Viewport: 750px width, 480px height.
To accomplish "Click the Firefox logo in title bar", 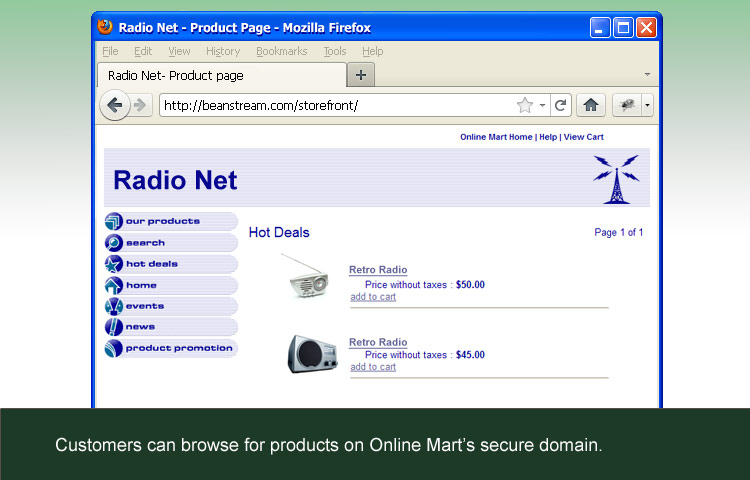I will [105, 27].
